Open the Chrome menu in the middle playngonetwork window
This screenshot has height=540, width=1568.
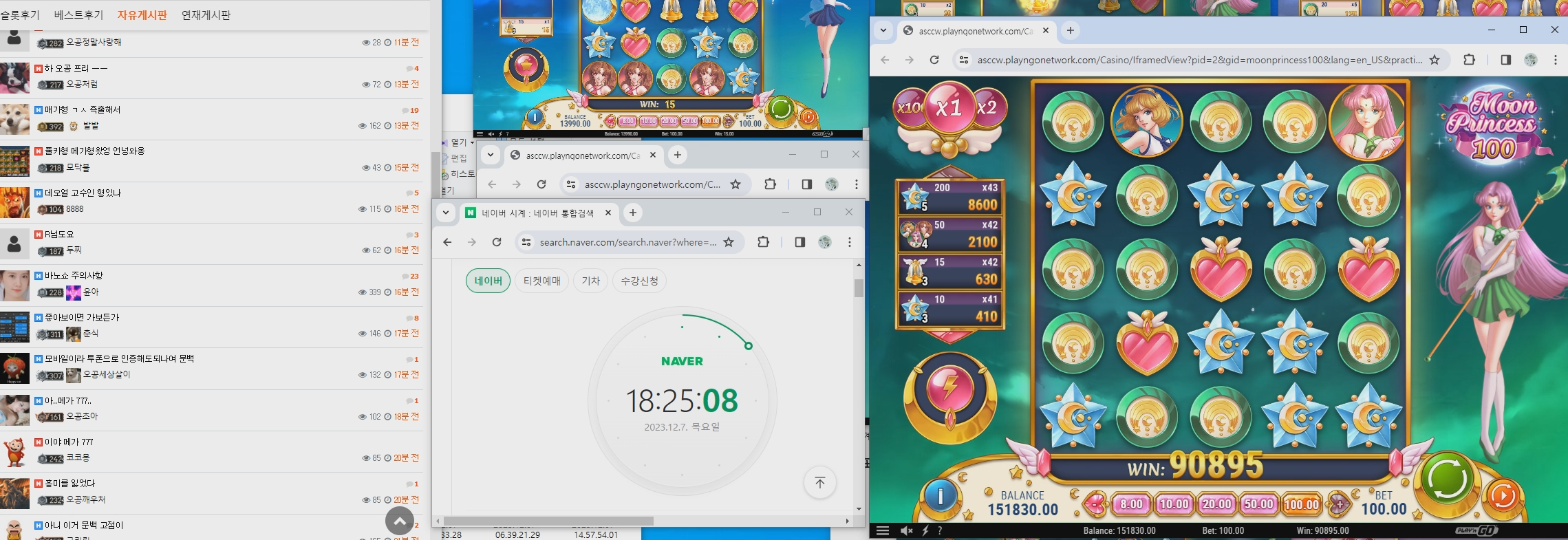click(x=857, y=184)
